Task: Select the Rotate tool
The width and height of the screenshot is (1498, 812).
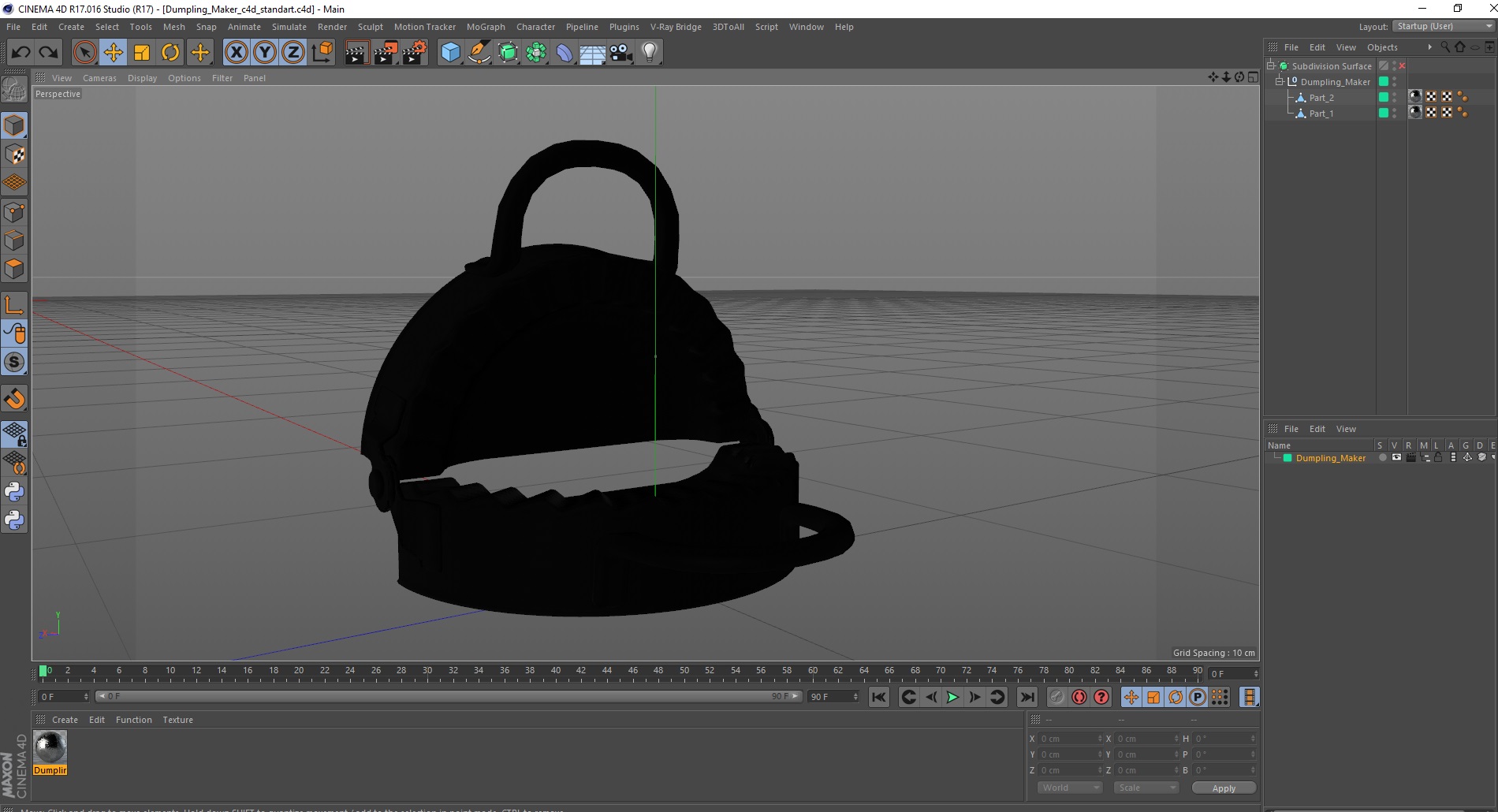Action: click(x=170, y=53)
